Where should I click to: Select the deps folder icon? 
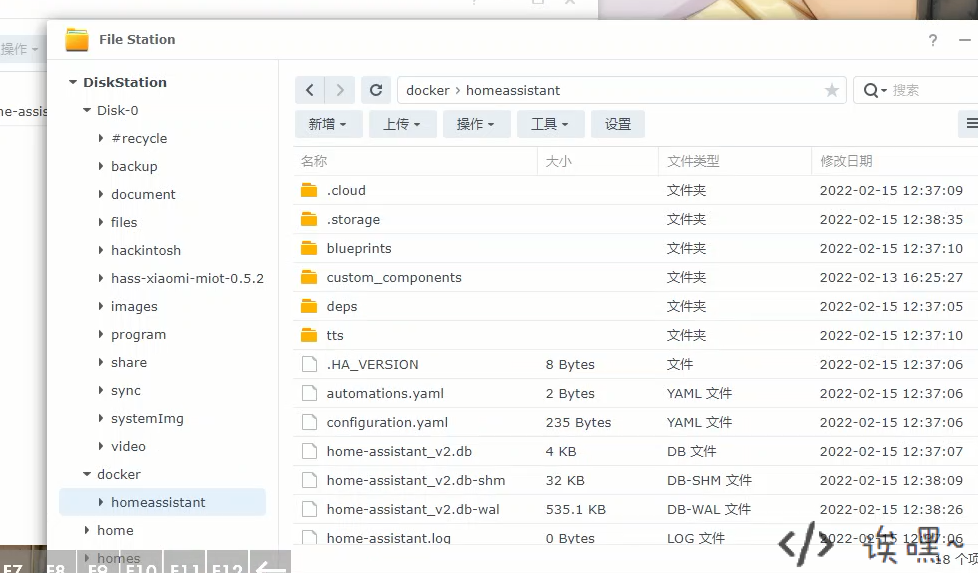click(309, 306)
